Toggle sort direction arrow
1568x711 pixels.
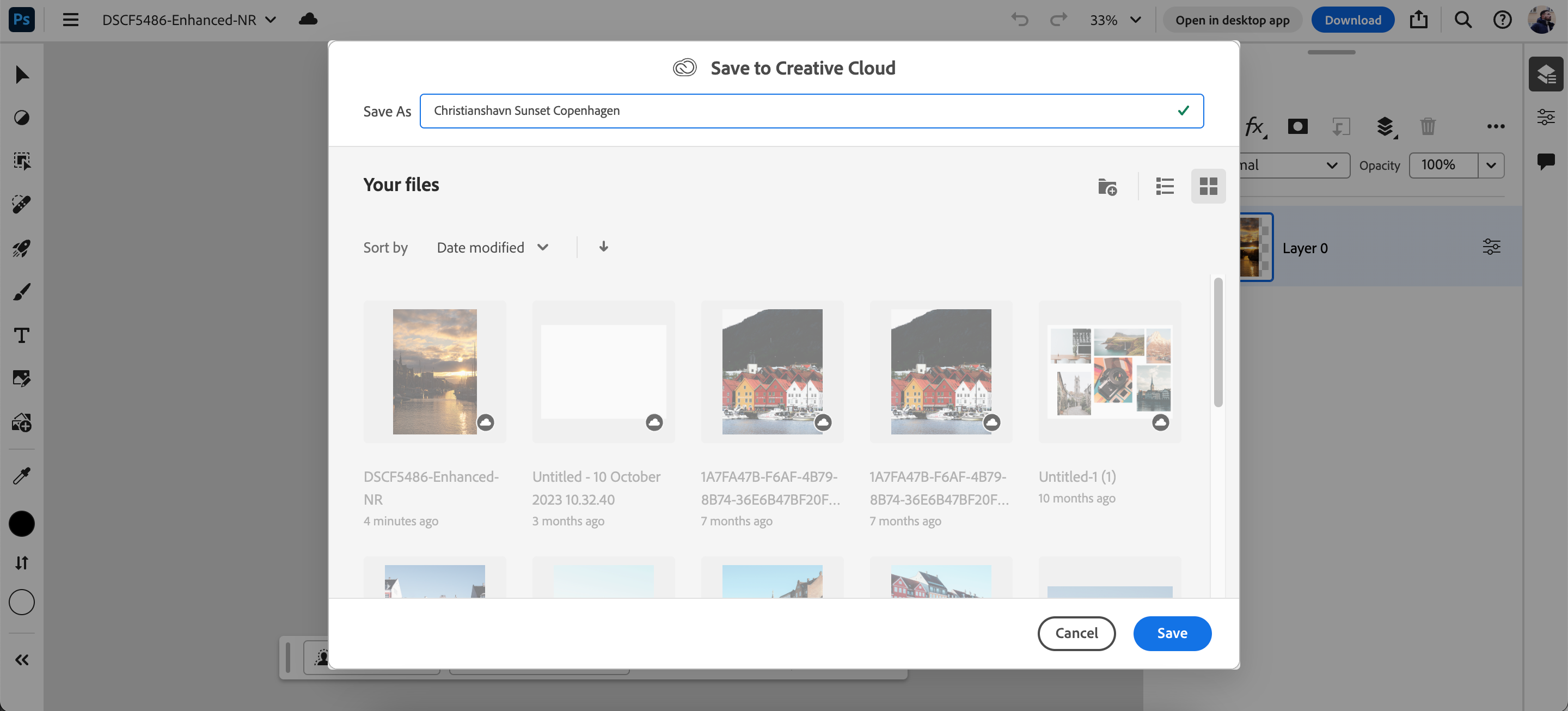603,247
